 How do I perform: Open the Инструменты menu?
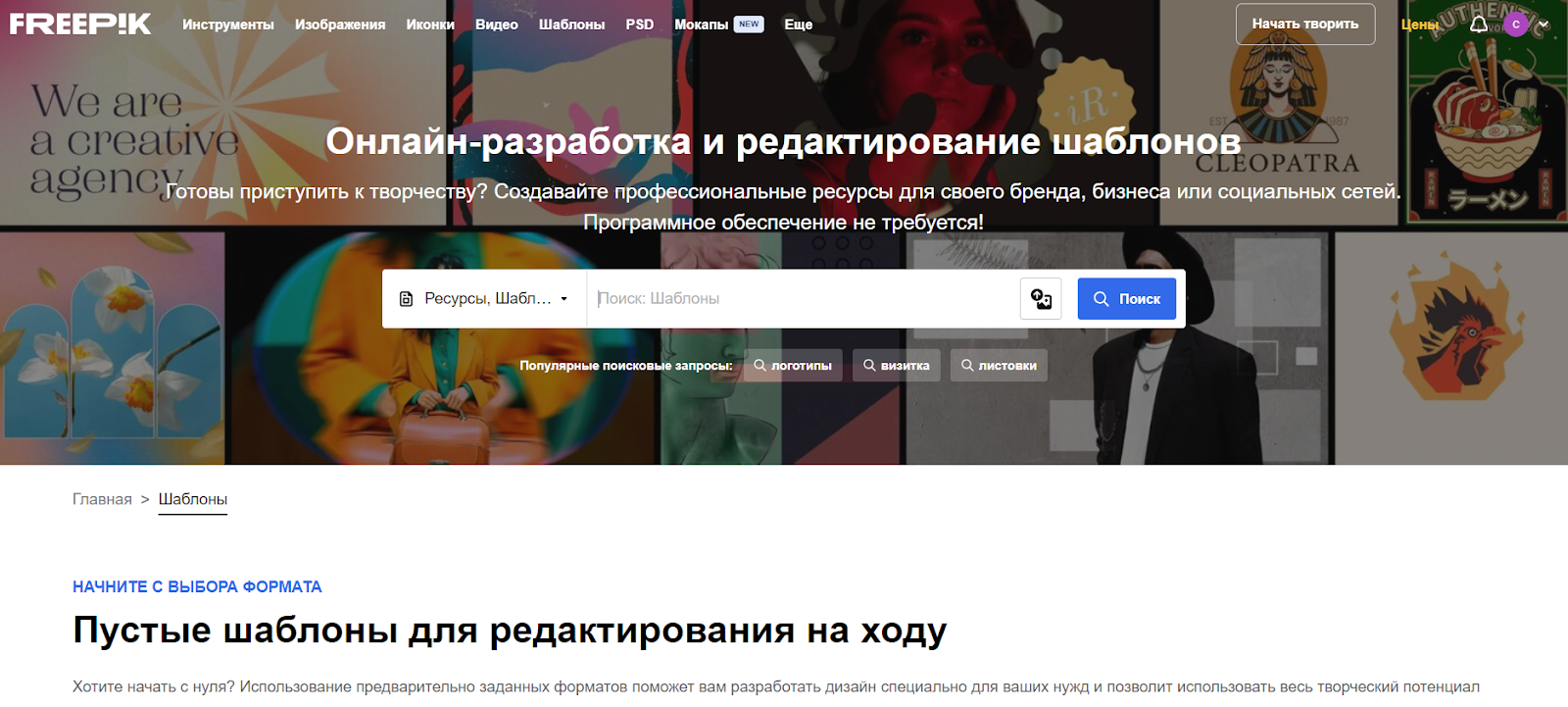(x=228, y=25)
